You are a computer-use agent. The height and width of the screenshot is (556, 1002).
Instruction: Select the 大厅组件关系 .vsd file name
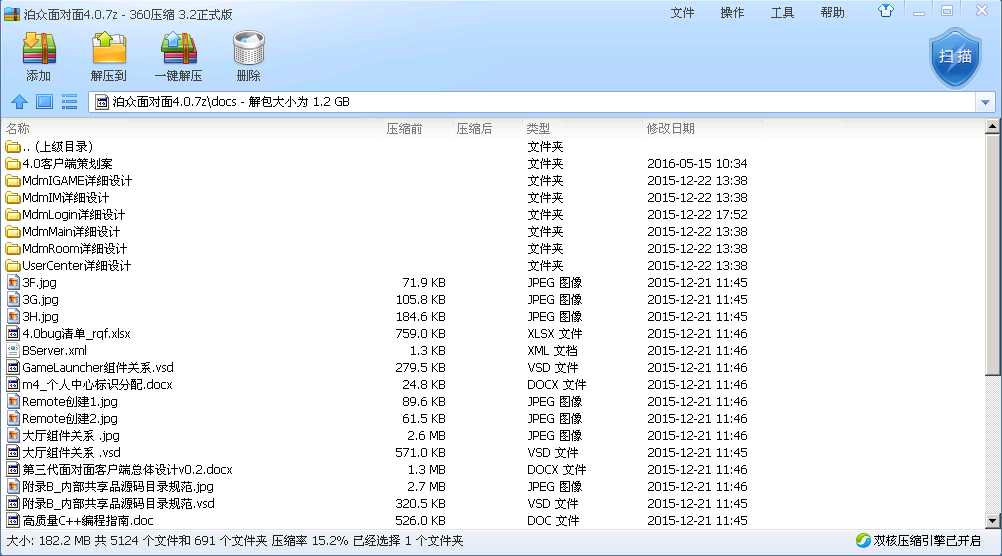tap(71, 452)
